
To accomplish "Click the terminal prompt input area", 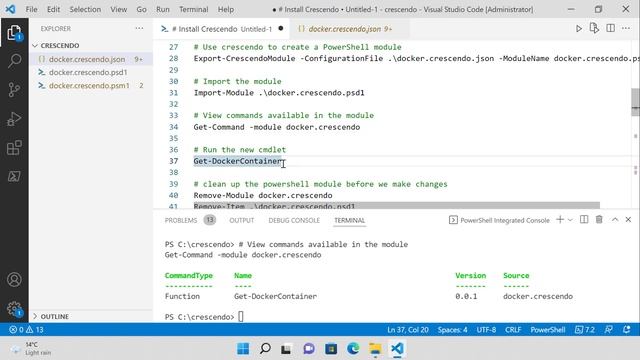I will [x=241, y=316].
